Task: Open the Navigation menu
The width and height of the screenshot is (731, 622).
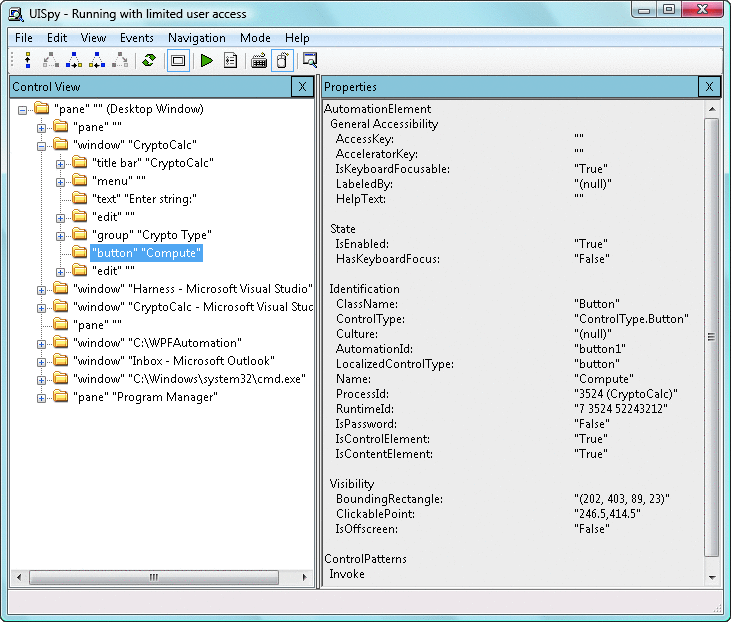Action: pyautogui.click(x=197, y=38)
